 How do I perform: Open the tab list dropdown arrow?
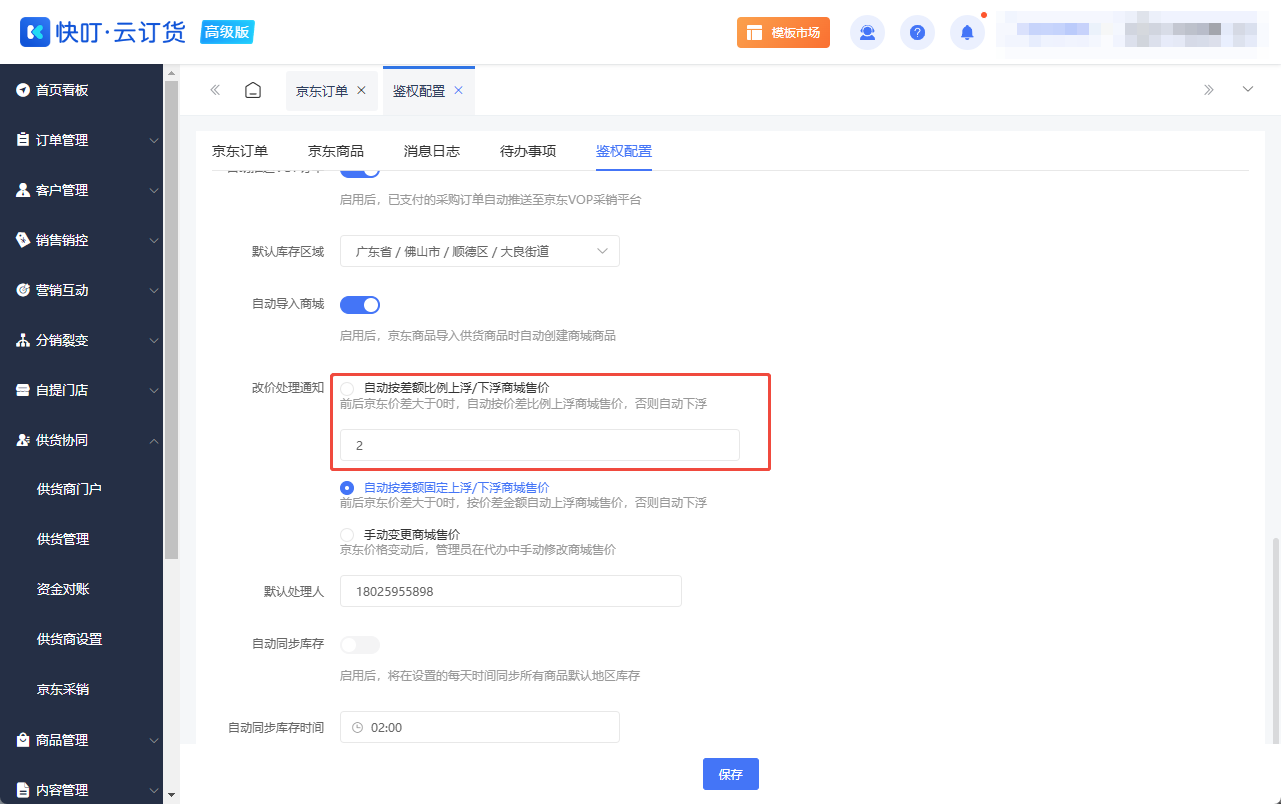coord(1248,90)
